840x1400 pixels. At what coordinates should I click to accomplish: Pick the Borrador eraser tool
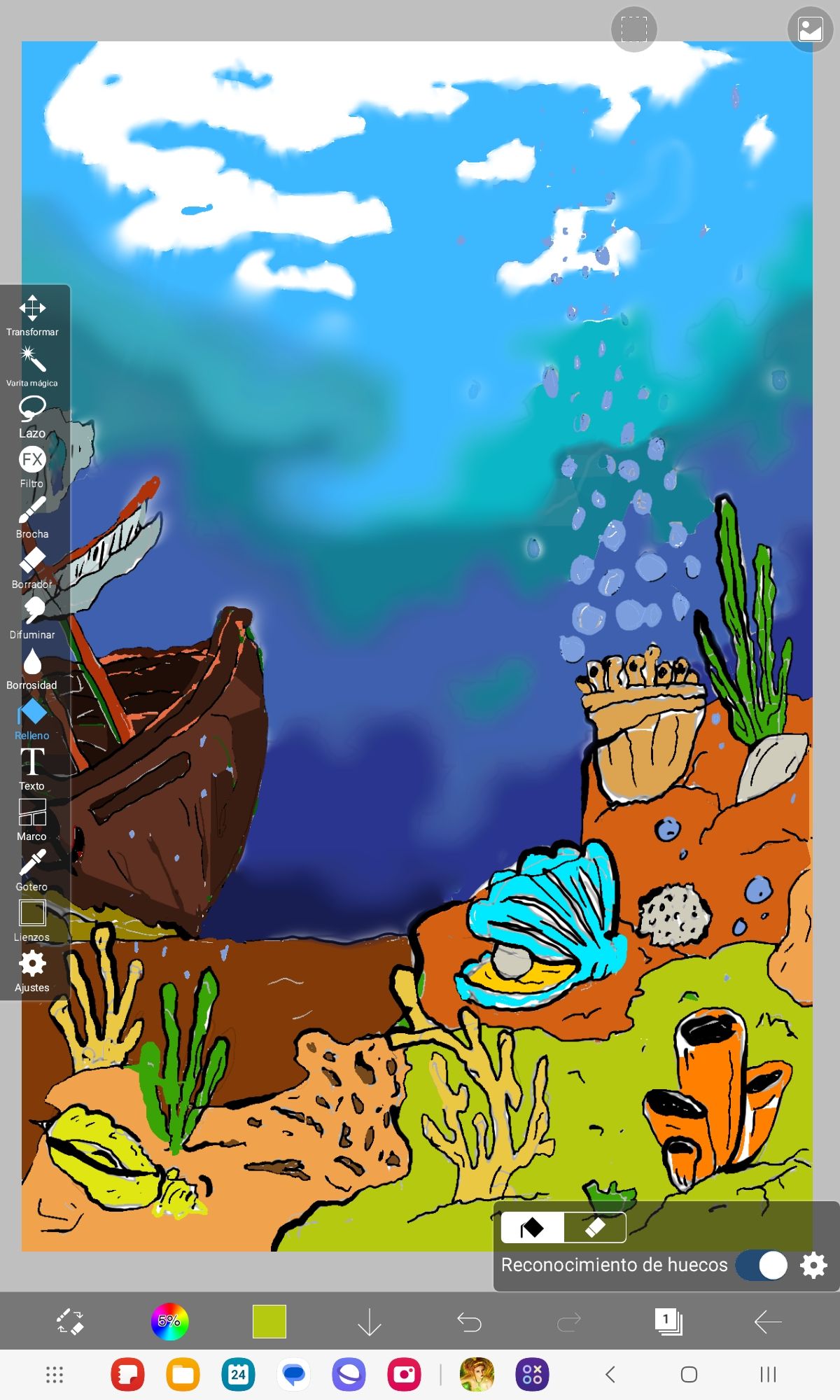[32, 567]
